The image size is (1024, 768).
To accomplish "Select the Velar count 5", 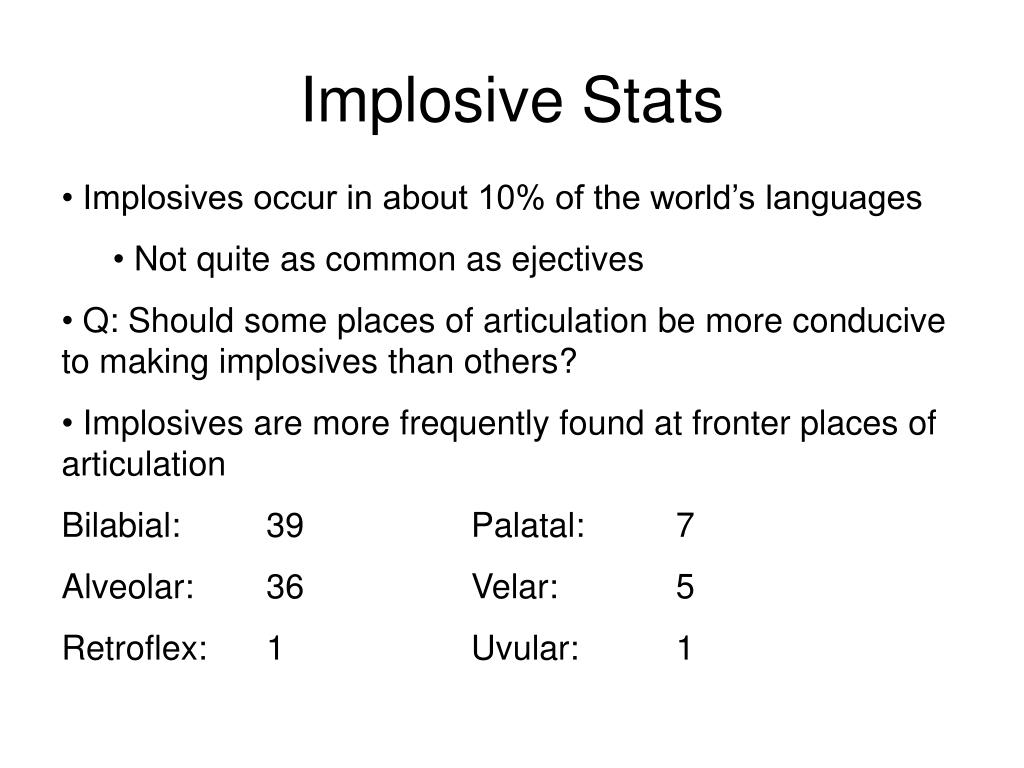I will tap(684, 587).
